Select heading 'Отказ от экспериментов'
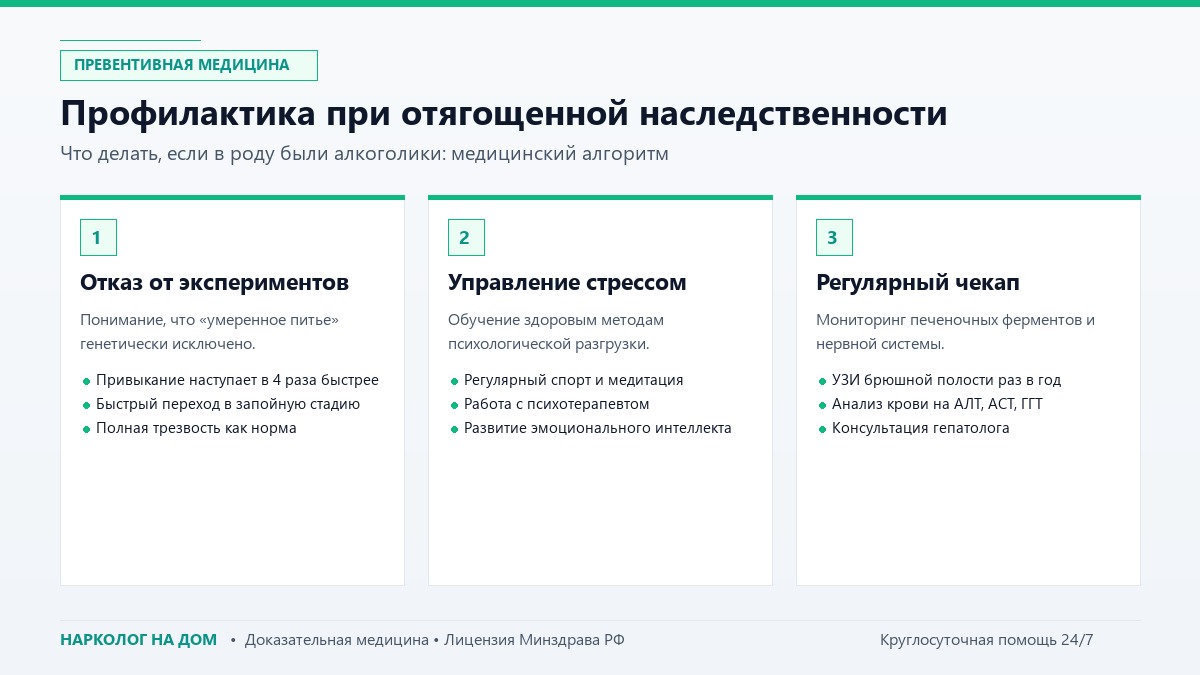The height and width of the screenshot is (675, 1200). (x=214, y=283)
